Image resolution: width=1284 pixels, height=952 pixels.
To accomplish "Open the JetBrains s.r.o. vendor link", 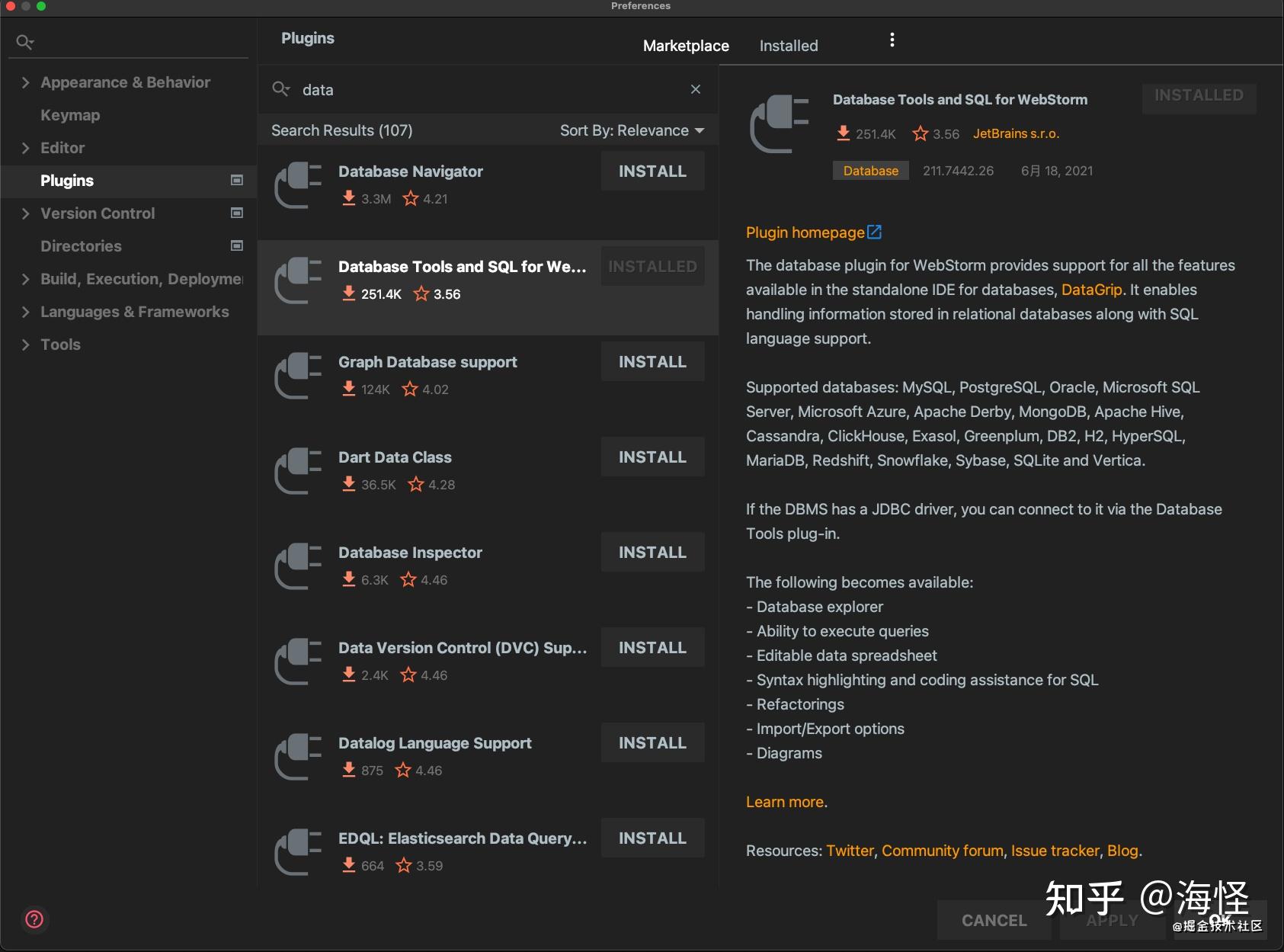I will (x=1016, y=133).
